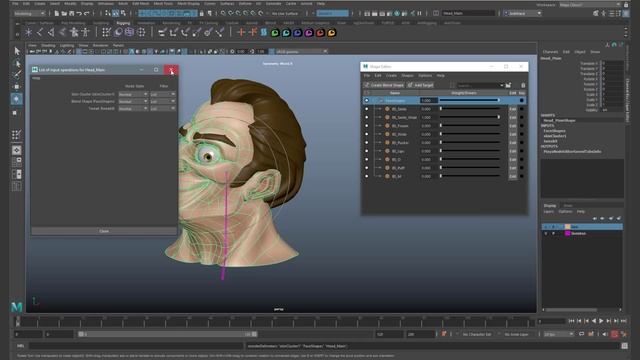Toggle V visibility of Skeleton layer
This screenshot has height=360, width=640.
[546, 233]
